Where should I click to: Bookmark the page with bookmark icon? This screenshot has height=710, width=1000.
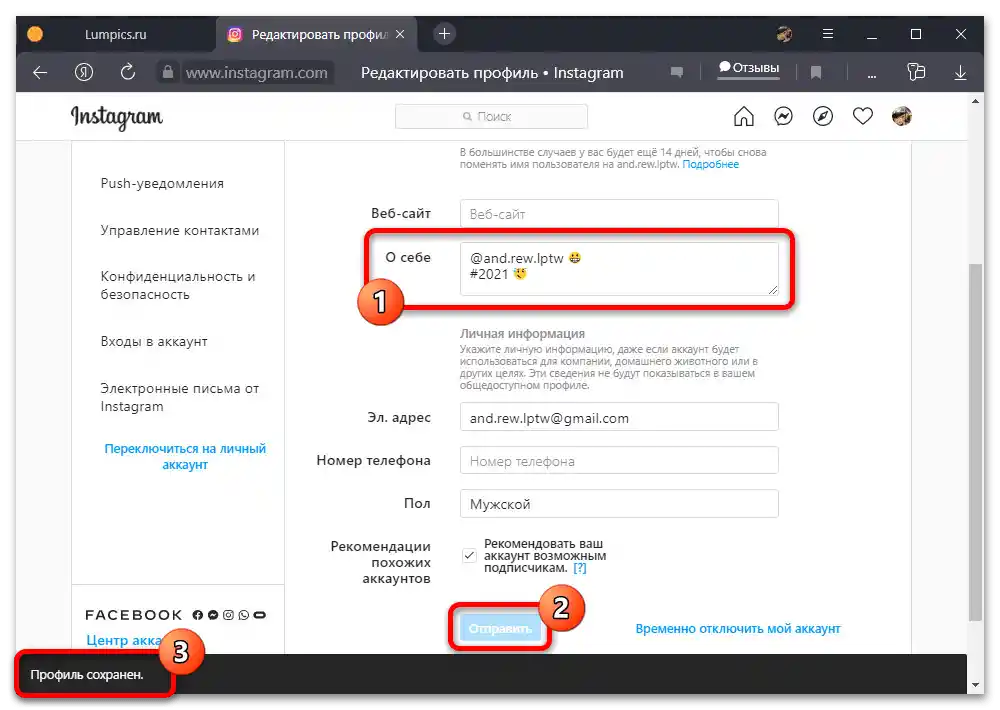[x=816, y=73]
